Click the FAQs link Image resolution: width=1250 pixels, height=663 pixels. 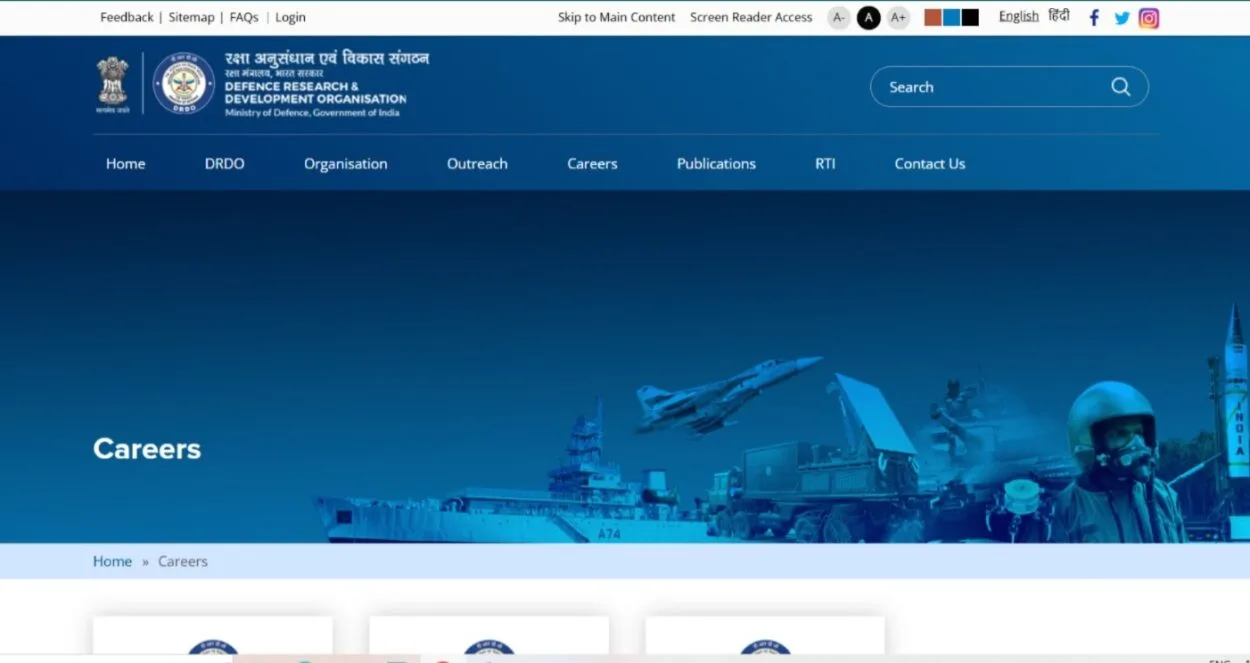244,17
